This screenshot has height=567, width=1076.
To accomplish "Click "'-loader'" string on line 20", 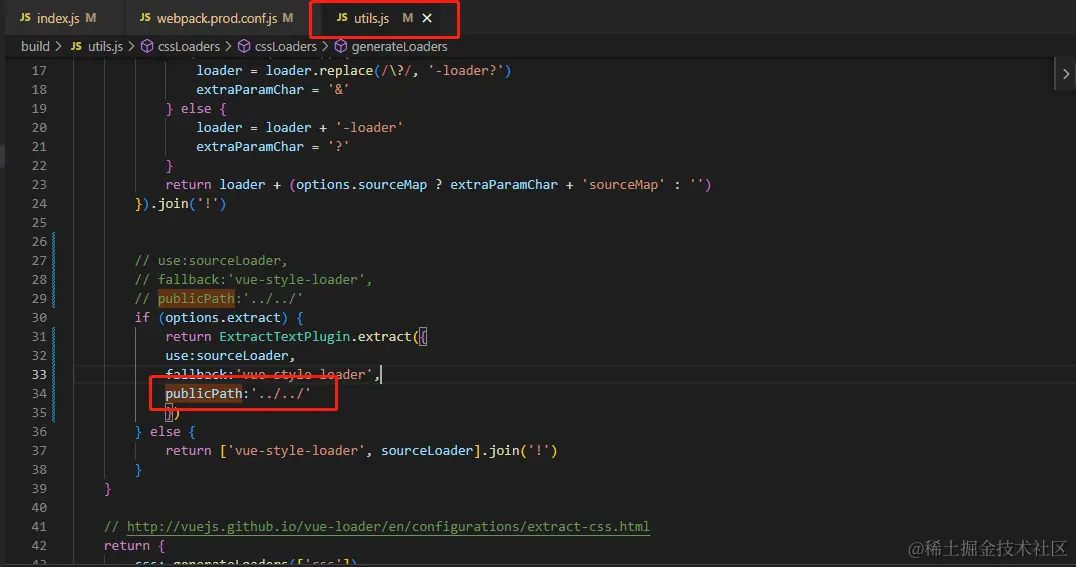I will pyautogui.click(x=369, y=128).
